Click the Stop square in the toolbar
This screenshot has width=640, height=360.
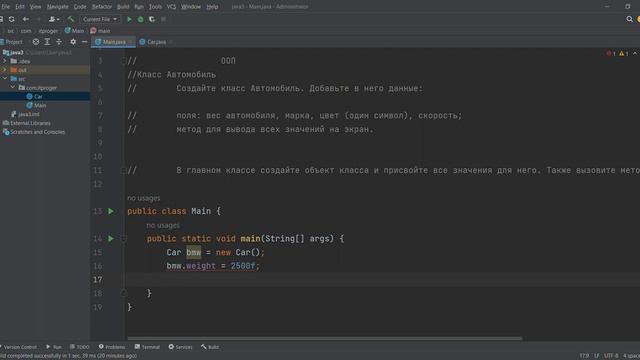click(x=163, y=19)
